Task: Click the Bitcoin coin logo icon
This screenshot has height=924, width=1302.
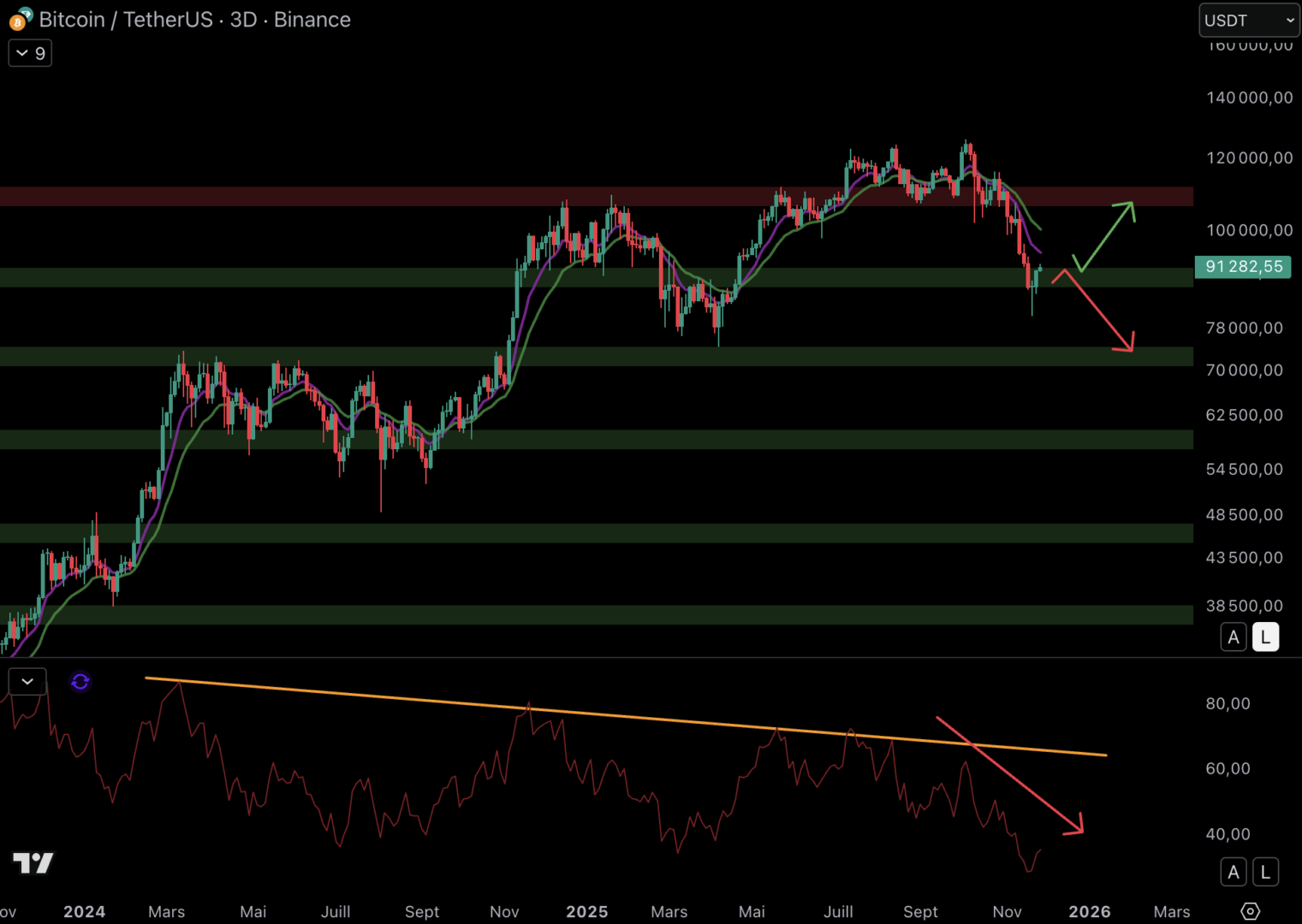Action: 19,19
